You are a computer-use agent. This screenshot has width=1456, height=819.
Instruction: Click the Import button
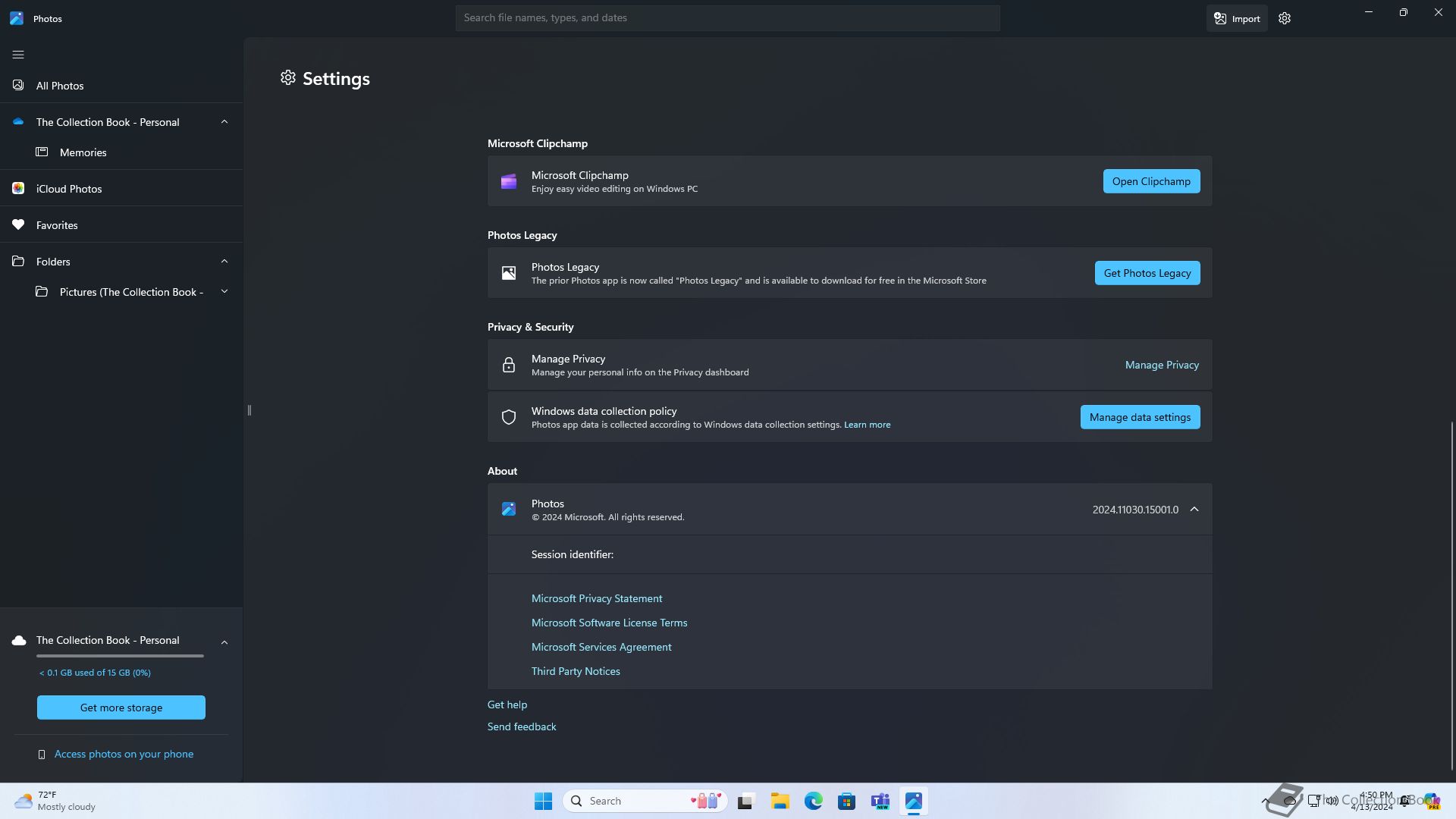pyautogui.click(x=1237, y=18)
